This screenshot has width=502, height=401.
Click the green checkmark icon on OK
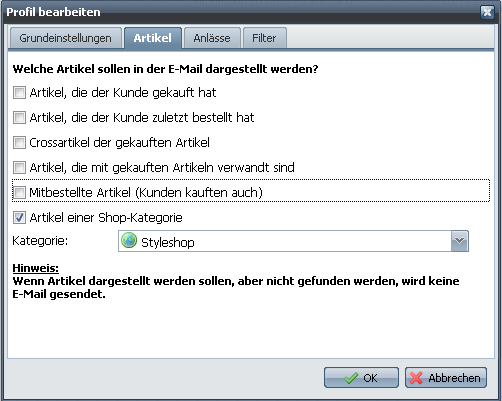(351, 378)
